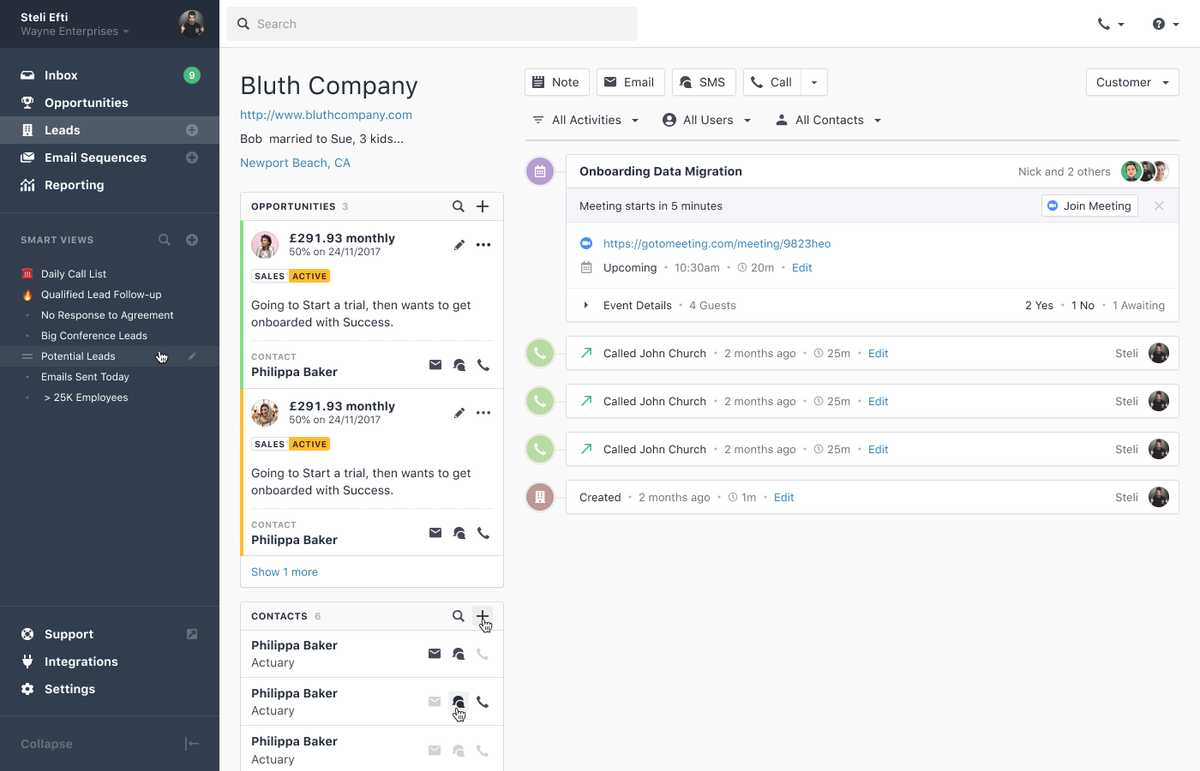The image size is (1200, 771).
Task: Create a new Smart View
Action: coord(192,240)
